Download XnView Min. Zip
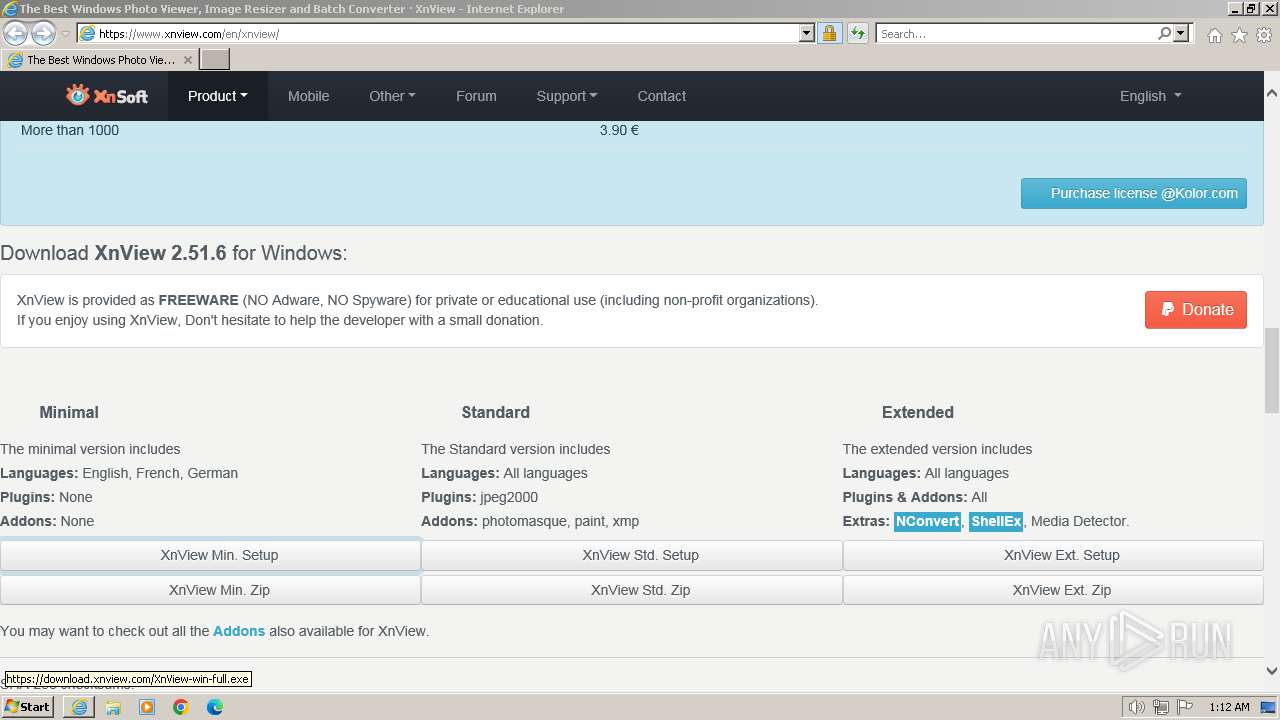 [x=210, y=590]
